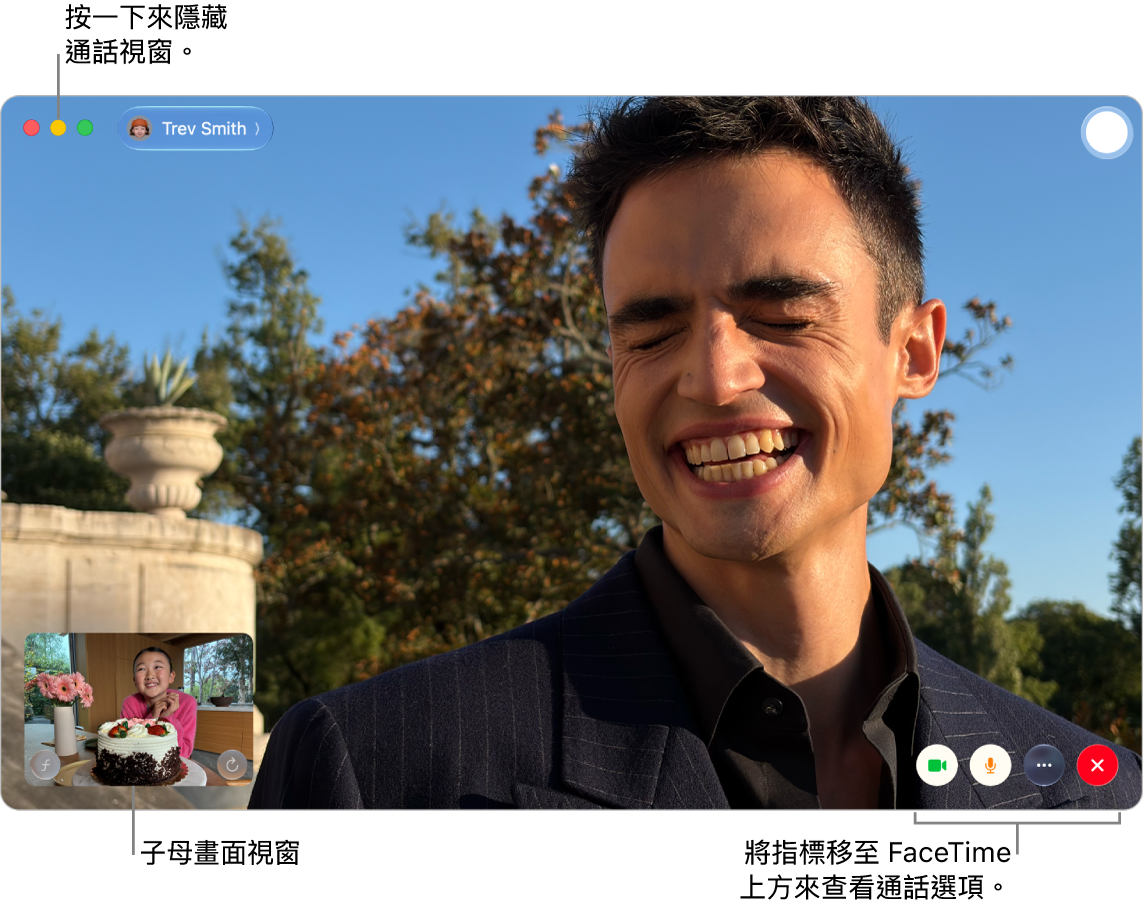Take a Live Photo with the white shutter button

click(1106, 132)
